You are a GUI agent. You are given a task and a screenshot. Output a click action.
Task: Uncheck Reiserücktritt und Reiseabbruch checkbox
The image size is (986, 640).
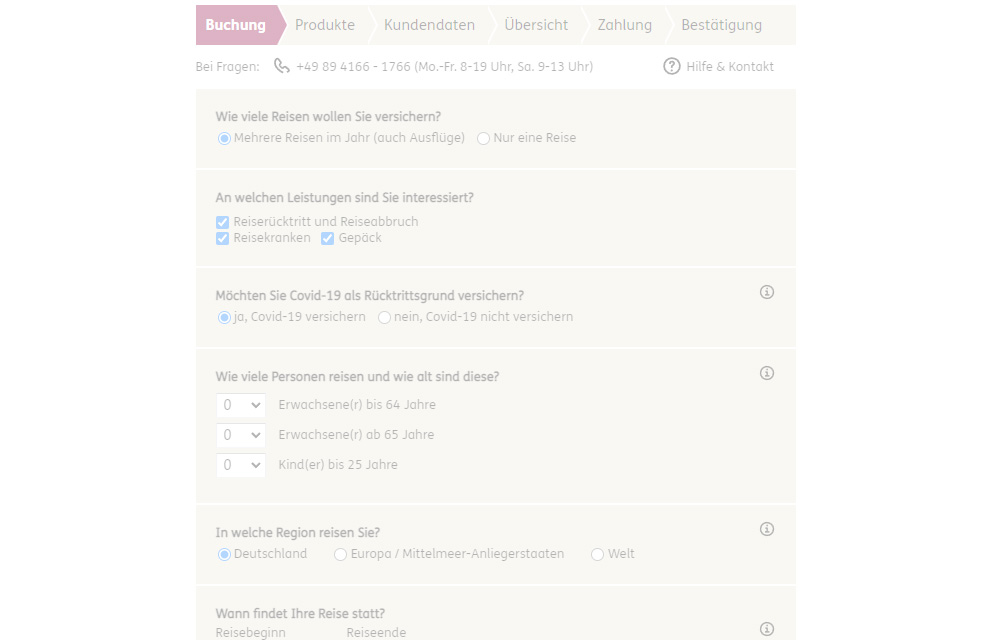click(223, 222)
